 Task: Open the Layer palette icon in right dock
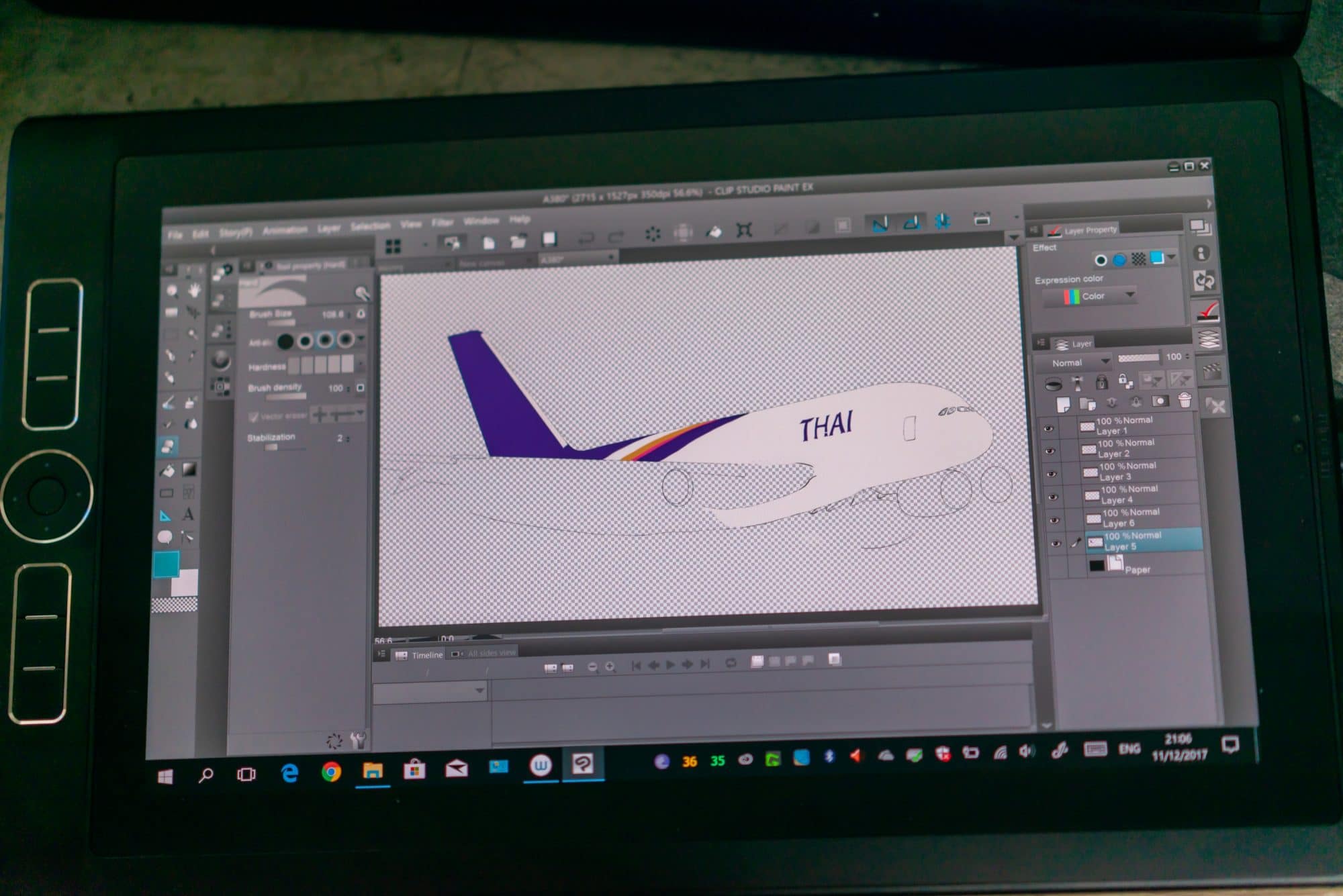(1208, 339)
